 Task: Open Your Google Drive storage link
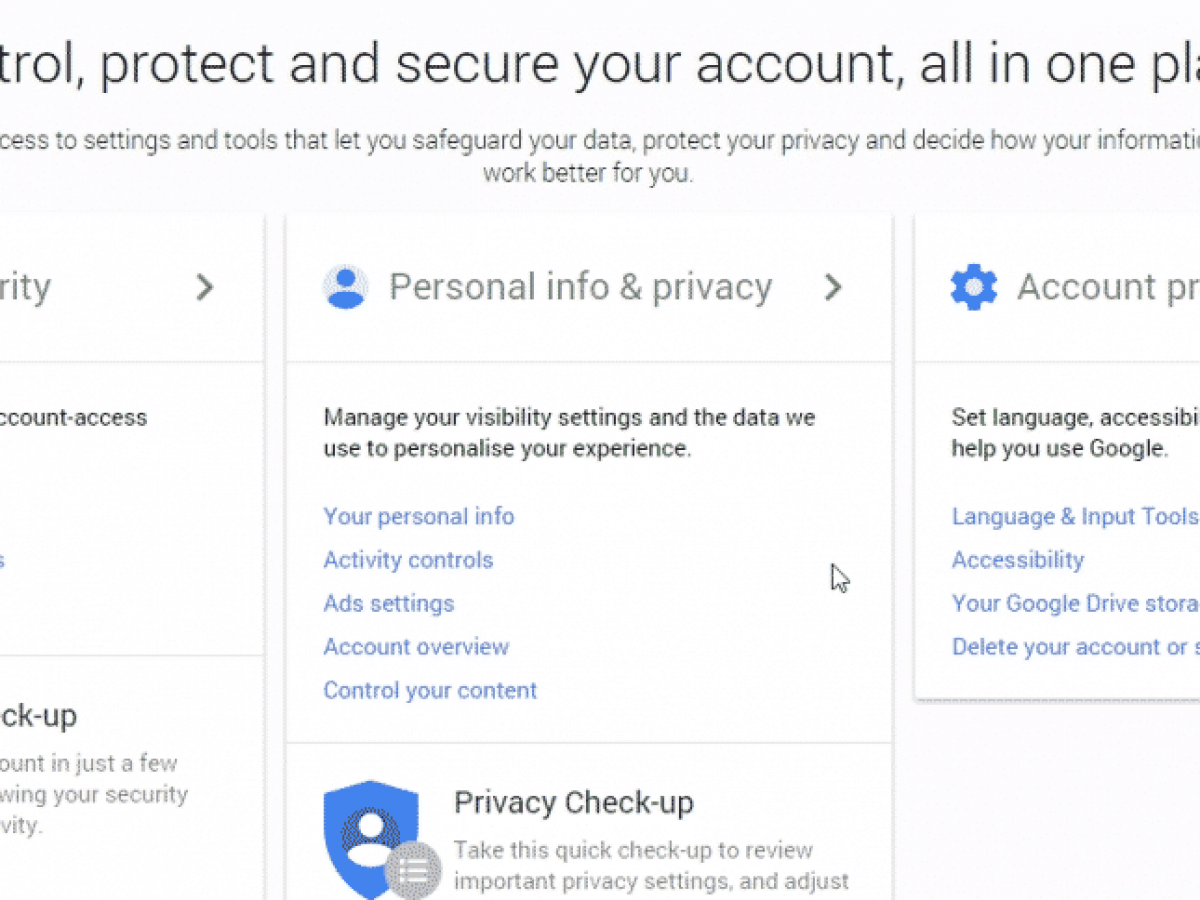pyautogui.click(x=1074, y=603)
